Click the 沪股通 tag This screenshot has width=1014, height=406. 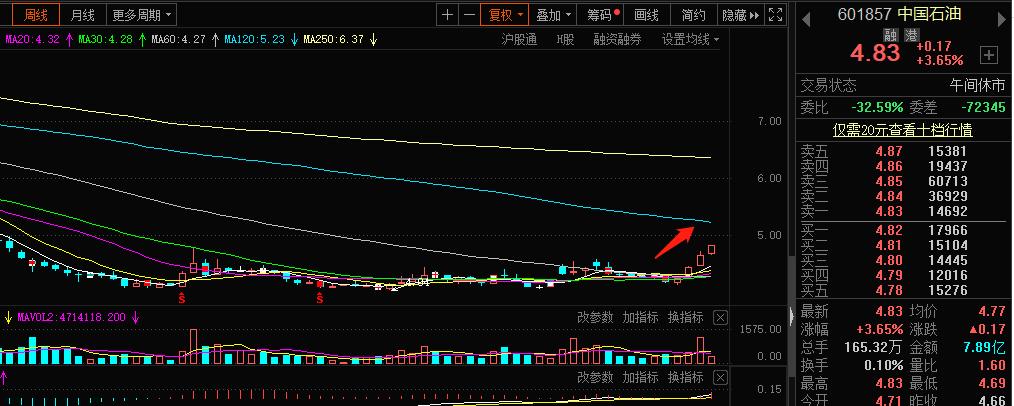(519, 39)
